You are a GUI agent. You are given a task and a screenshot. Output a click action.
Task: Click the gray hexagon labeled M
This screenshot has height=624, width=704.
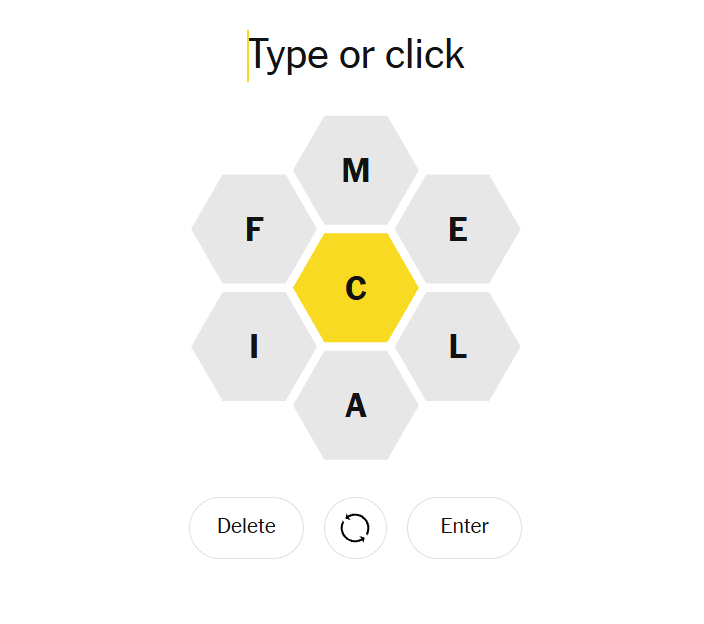[x=355, y=170]
